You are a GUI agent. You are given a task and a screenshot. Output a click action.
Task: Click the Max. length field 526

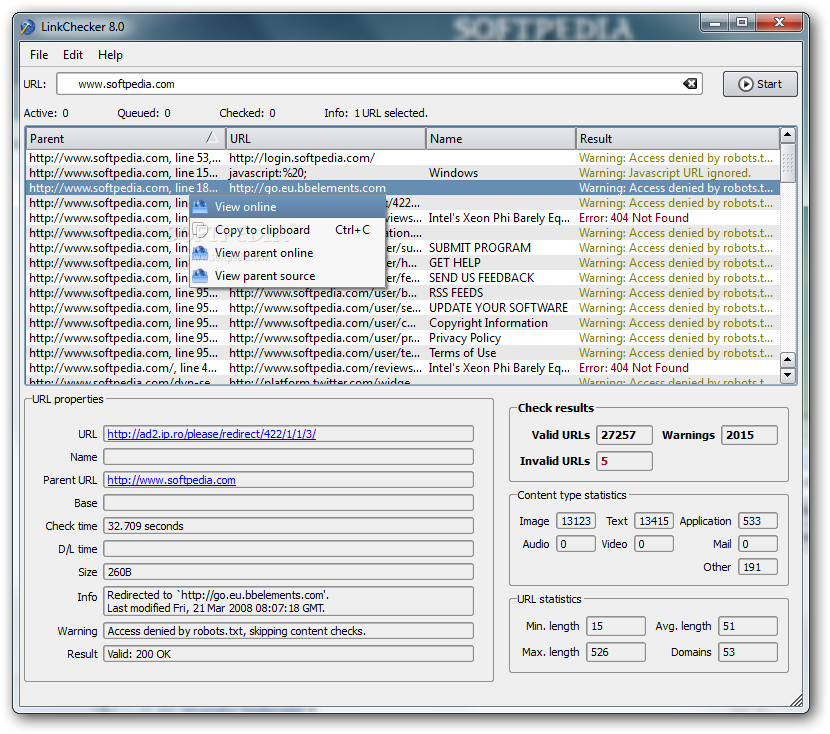616,652
